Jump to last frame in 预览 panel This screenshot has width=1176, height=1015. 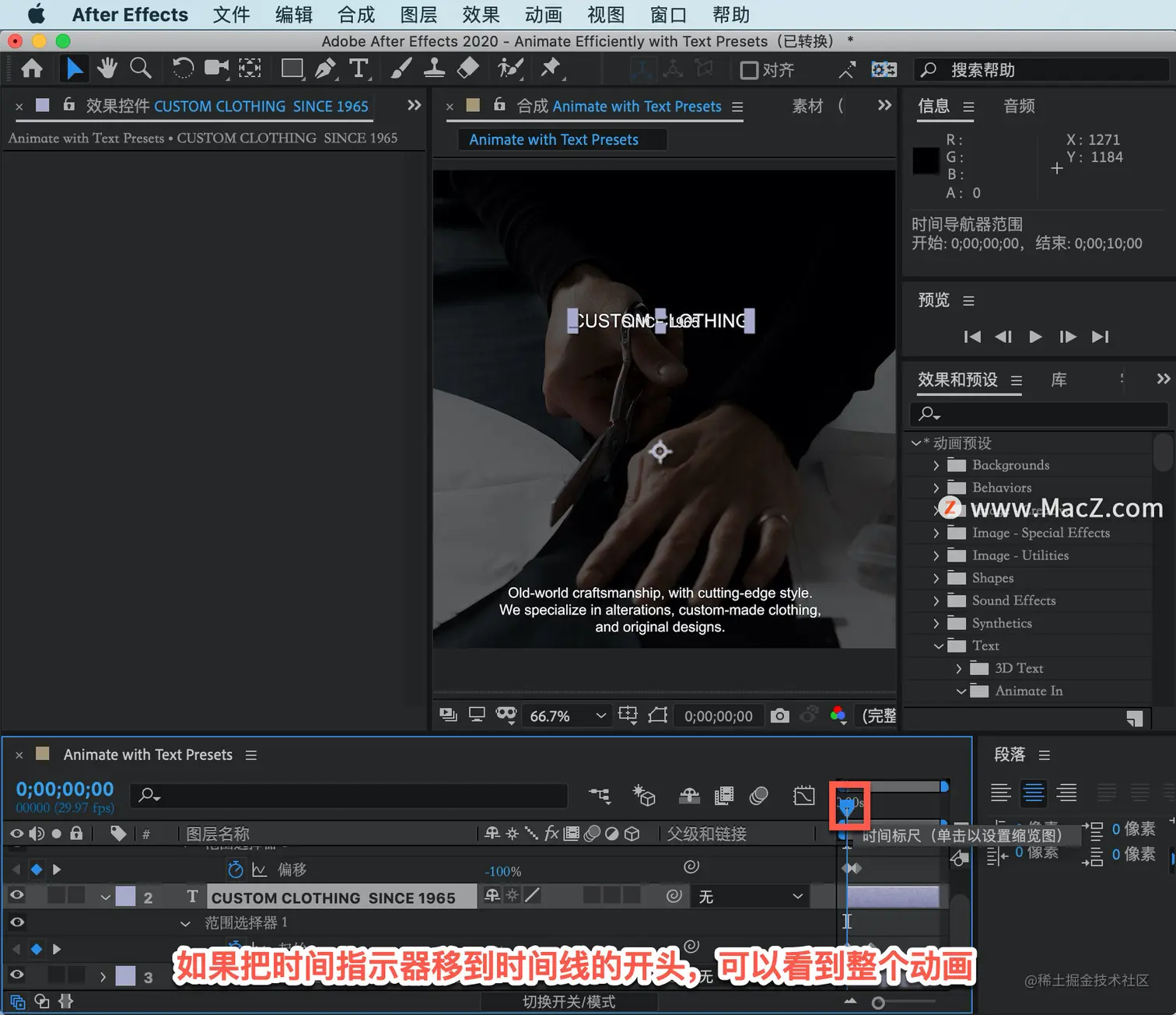coord(1100,337)
